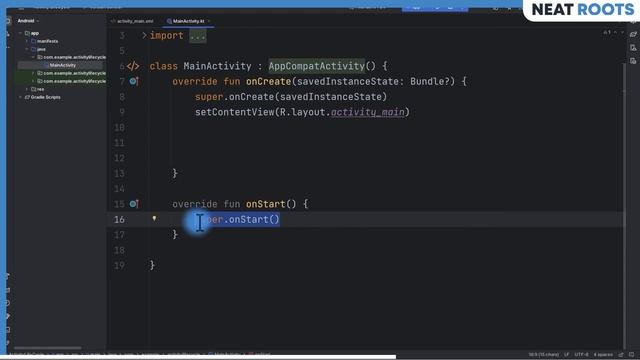Click the override gutter icon beside onCreate
The height and width of the screenshot is (360, 640).
pyautogui.click(x=134, y=81)
